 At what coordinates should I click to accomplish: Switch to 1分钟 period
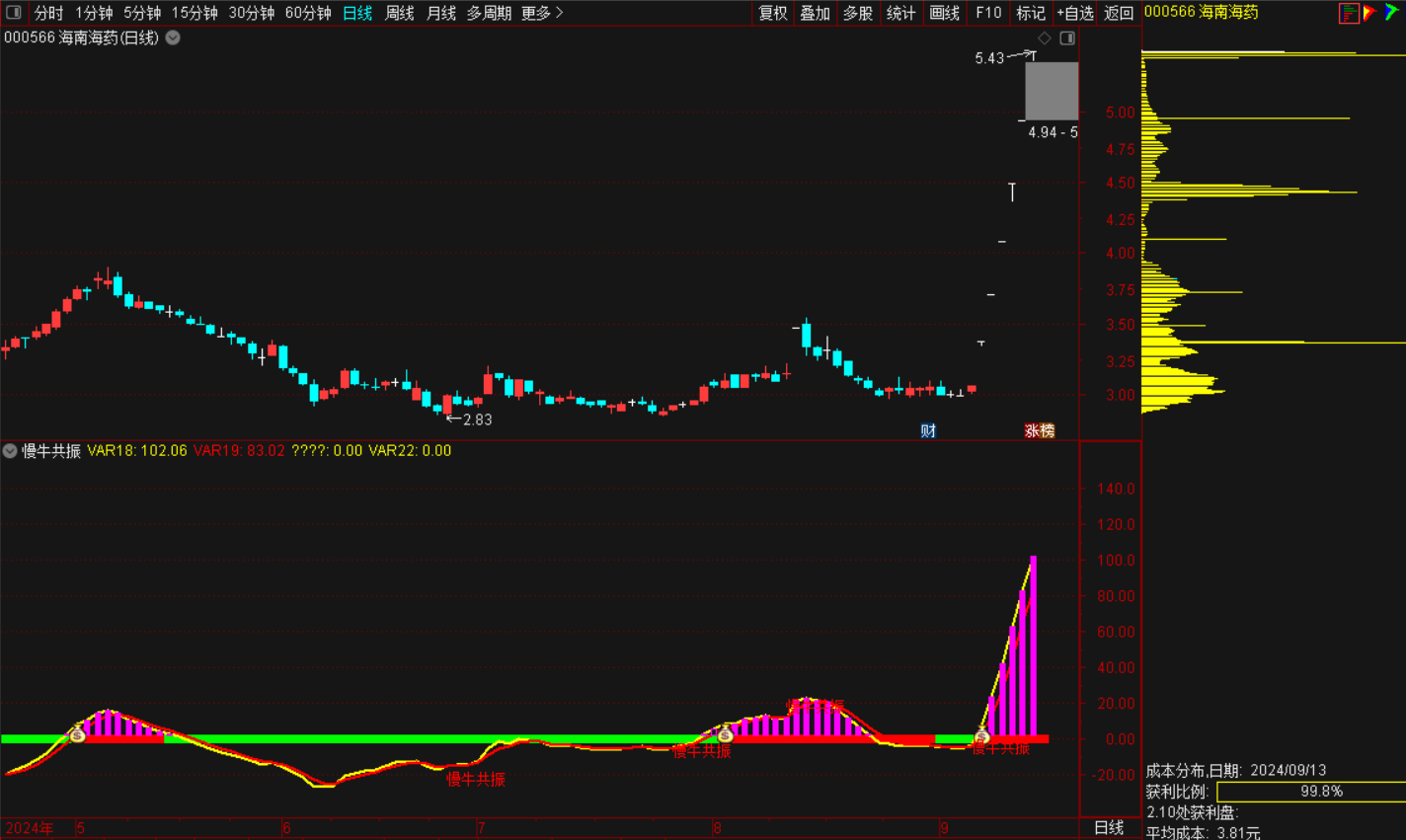click(x=94, y=13)
